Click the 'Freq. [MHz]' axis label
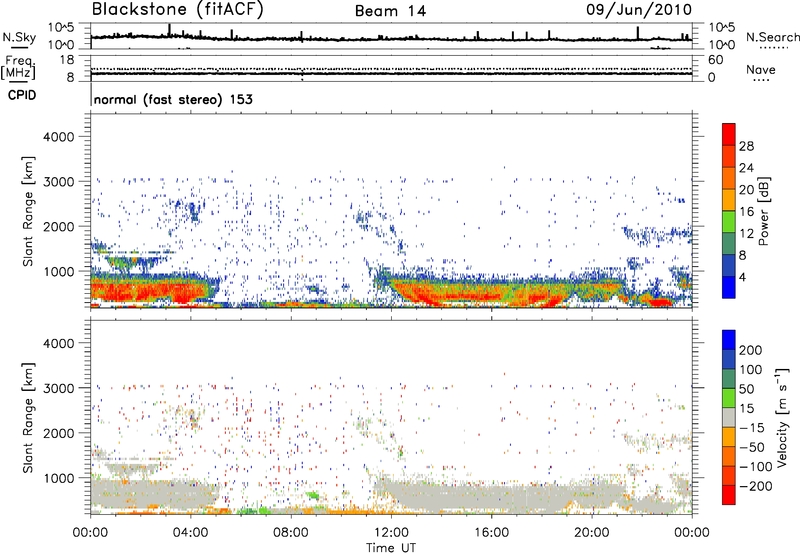Viewport: 800px width, 554px height. (x=18, y=68)
